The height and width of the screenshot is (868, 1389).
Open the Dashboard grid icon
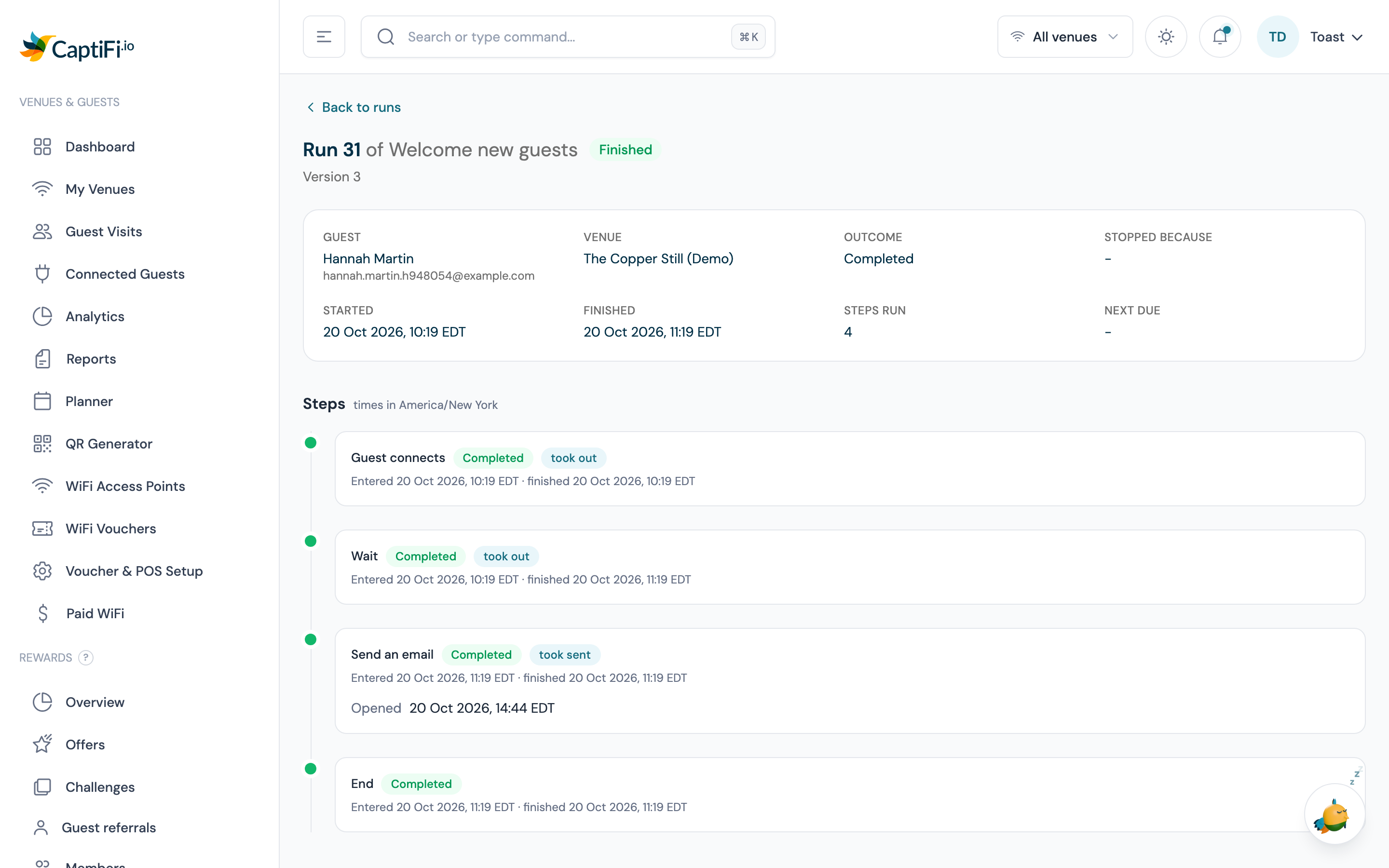42,147
